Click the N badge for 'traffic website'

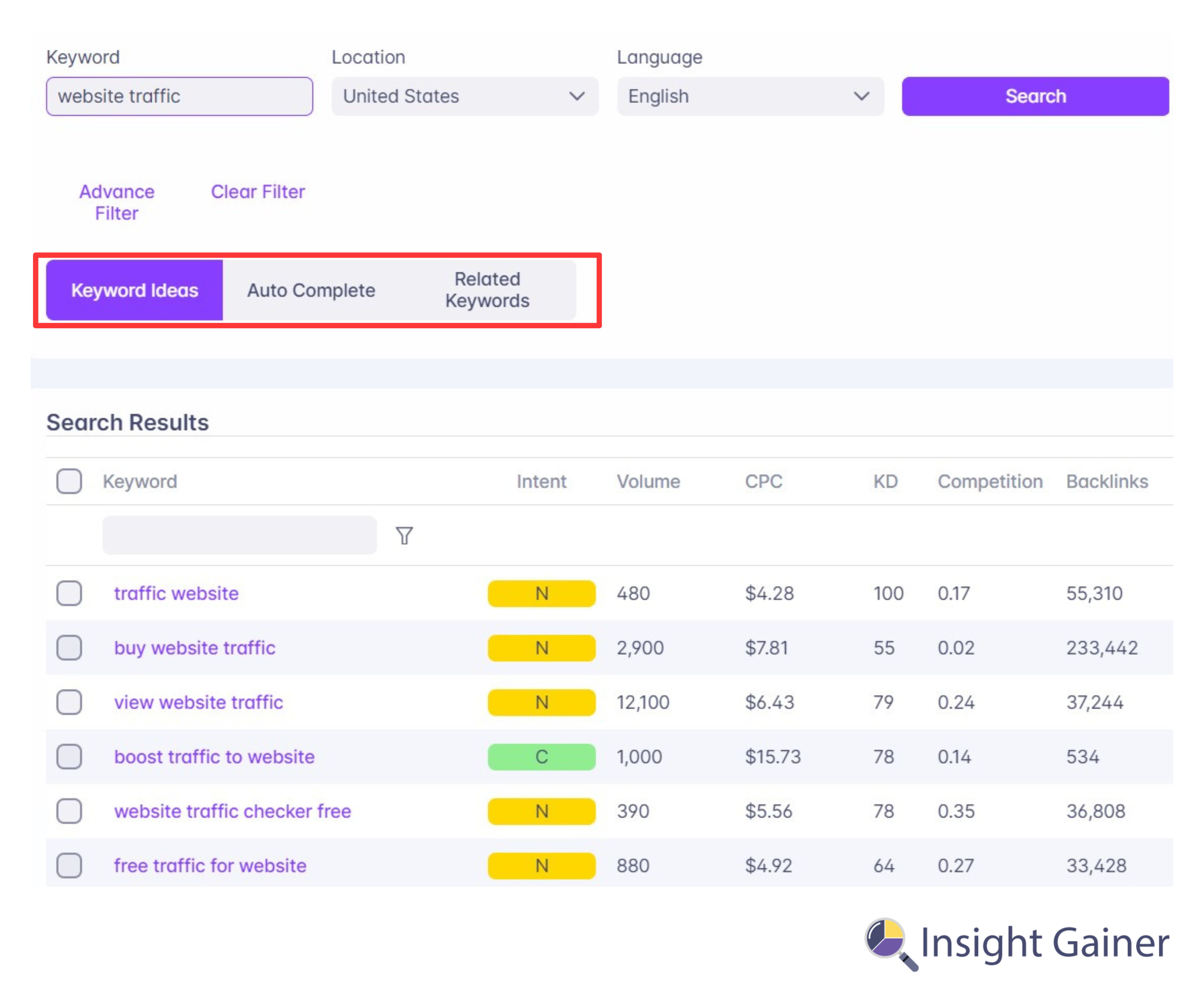[541, 593]
